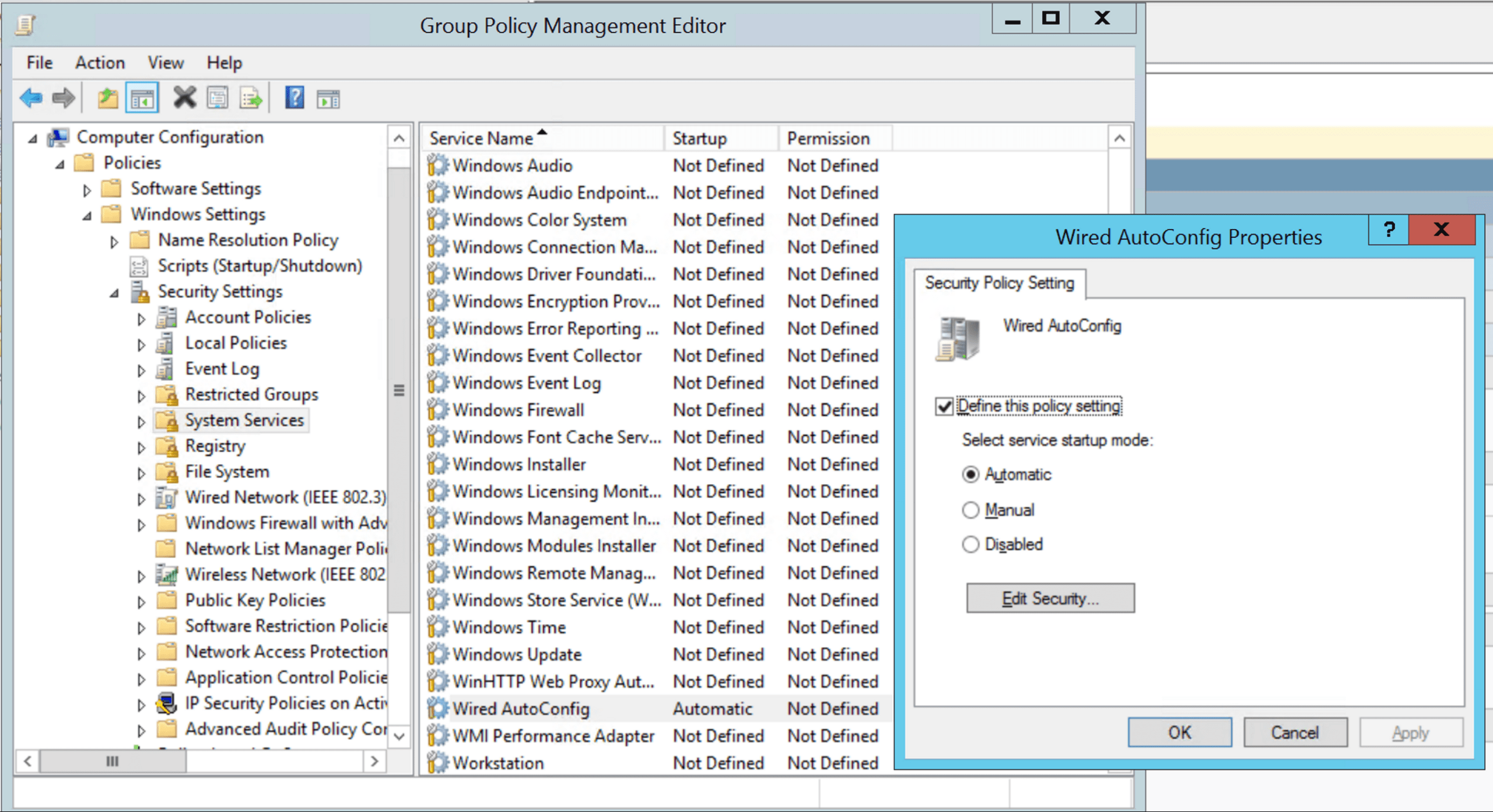Click the Export List toolbar icon
The image size is (1493, 812).
pyautogui.click(x=251, y=98)
